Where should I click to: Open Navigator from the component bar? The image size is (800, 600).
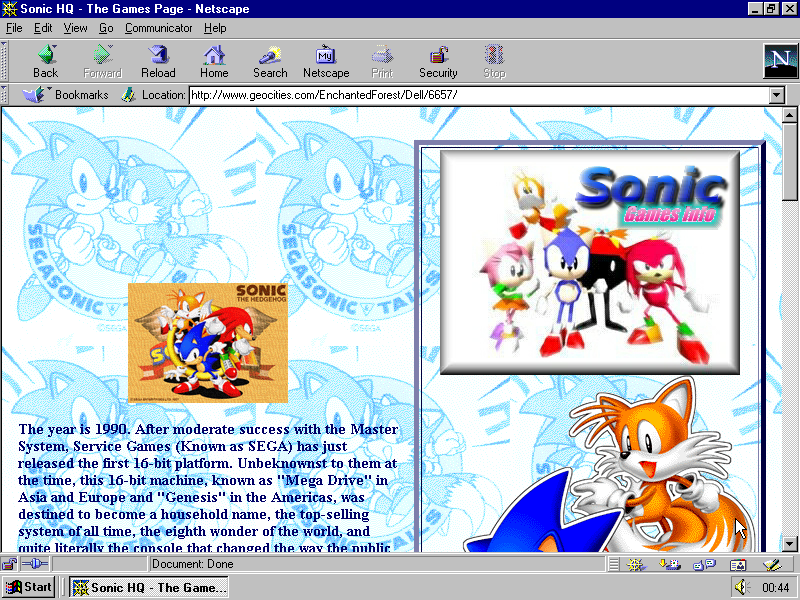tap(636, 564)
